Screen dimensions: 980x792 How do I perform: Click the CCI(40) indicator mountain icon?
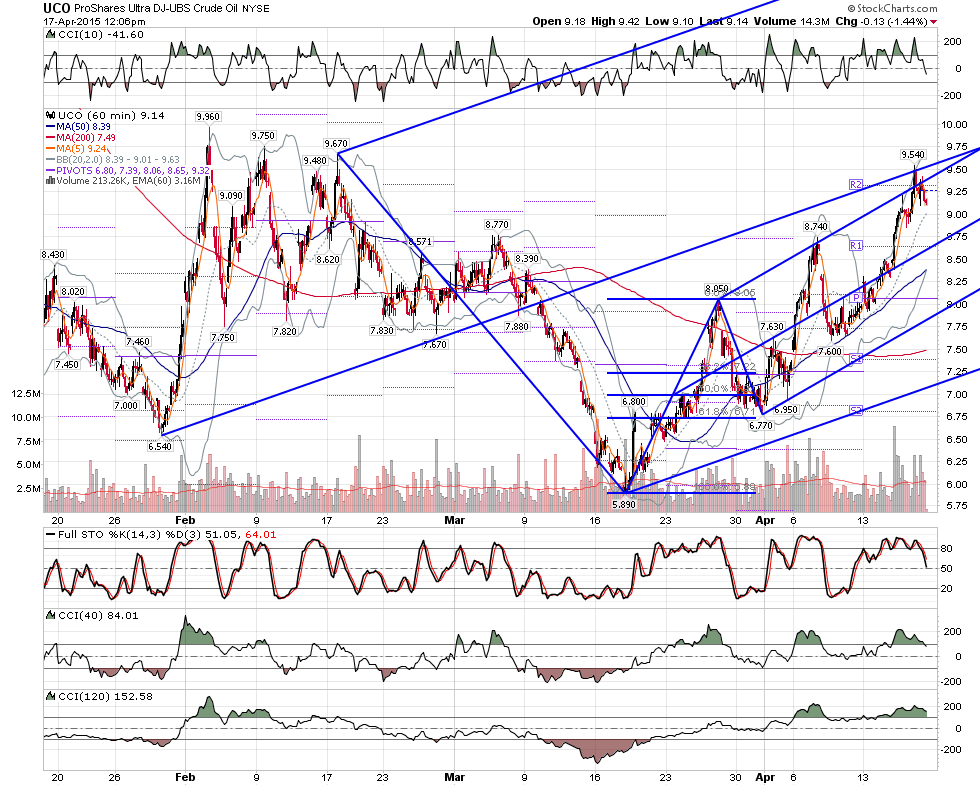click(51, 616)
